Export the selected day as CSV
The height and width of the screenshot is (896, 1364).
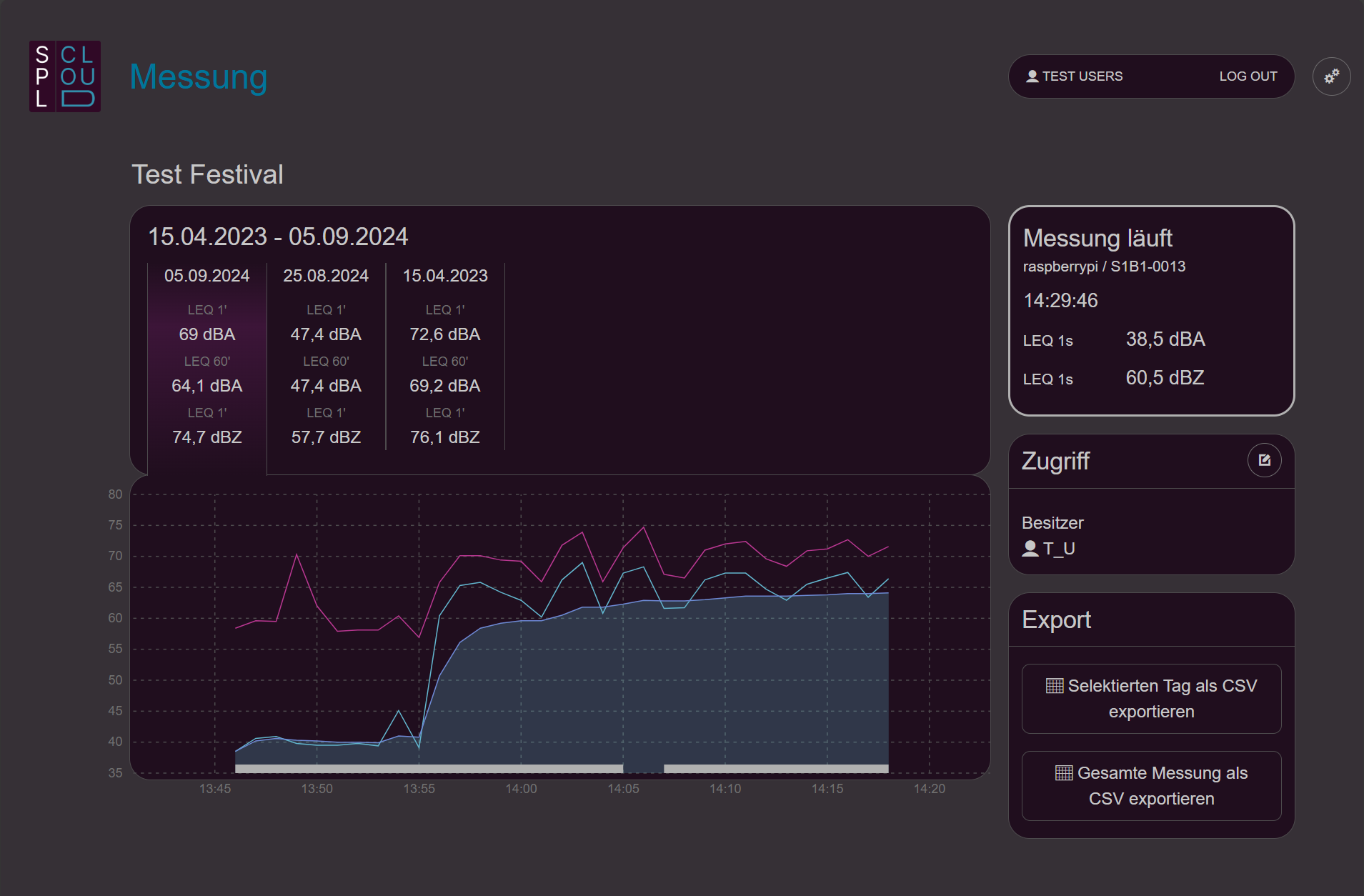point(1151,699)
